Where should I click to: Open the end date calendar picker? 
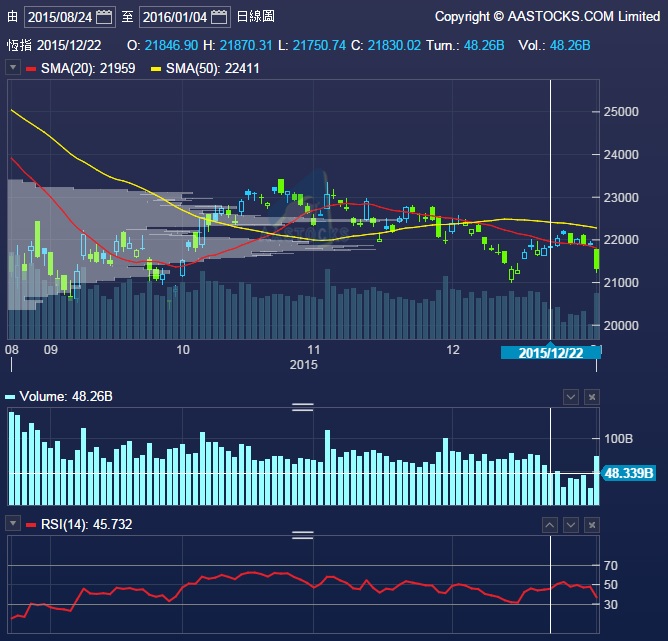(220, 17)
